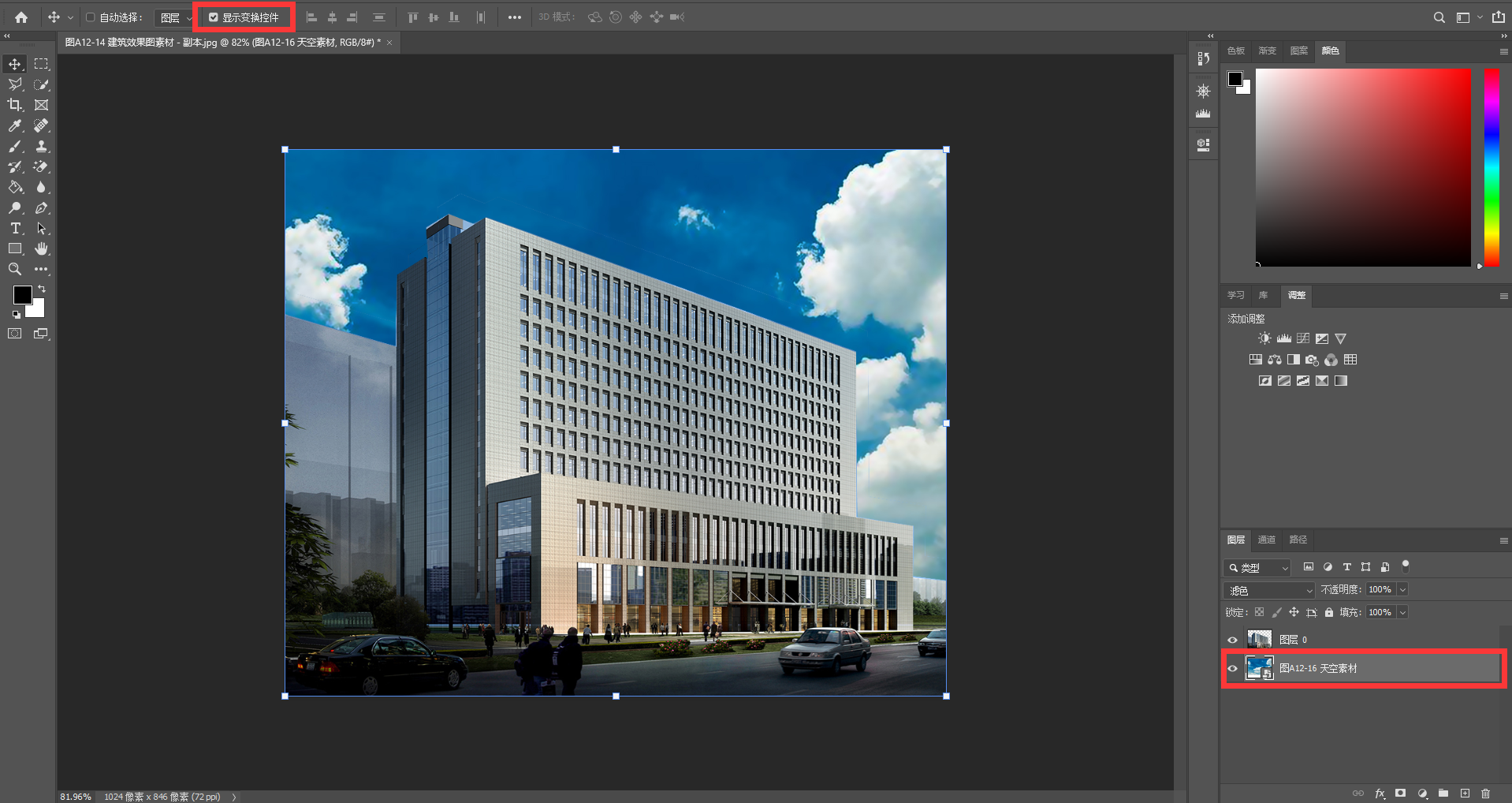Select the Clone Stamp tool

click(41, 146)
